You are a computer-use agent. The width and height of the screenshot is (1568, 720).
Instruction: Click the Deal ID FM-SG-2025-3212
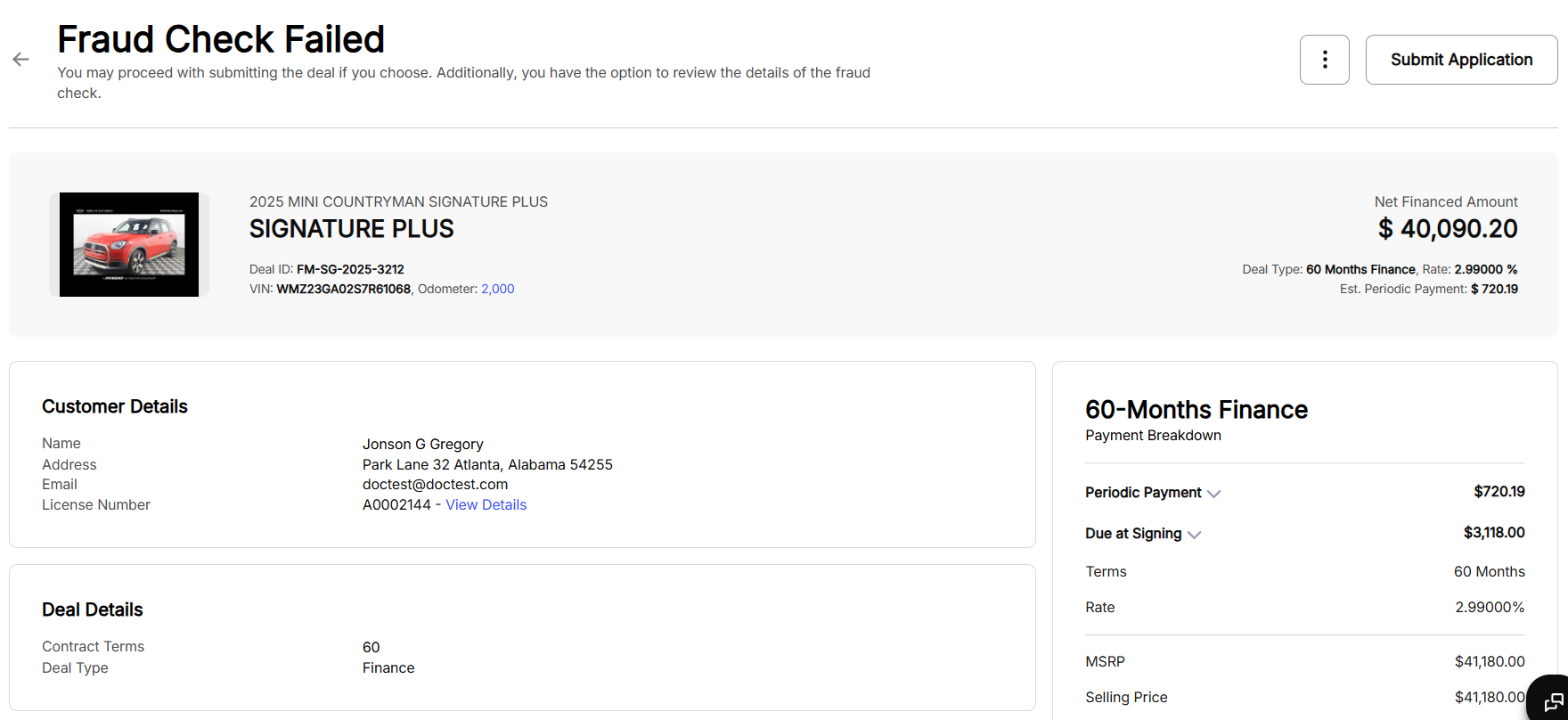(x=350, y=269)
